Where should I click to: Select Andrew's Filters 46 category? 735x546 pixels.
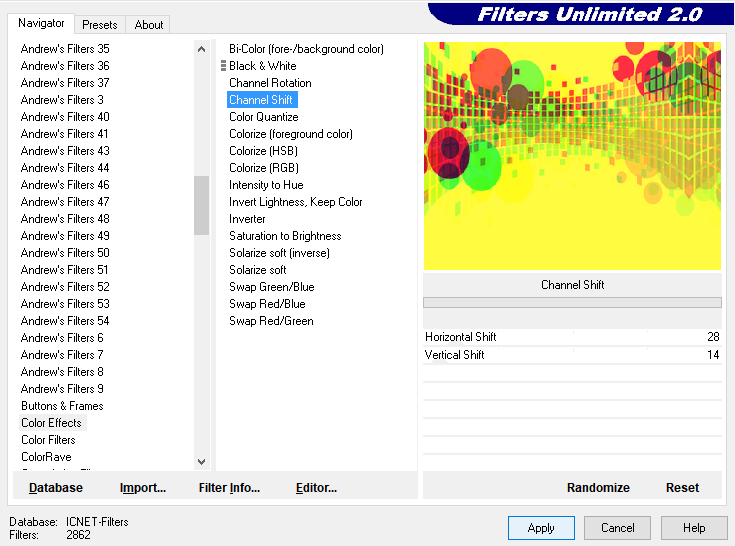tap(65, 185)
